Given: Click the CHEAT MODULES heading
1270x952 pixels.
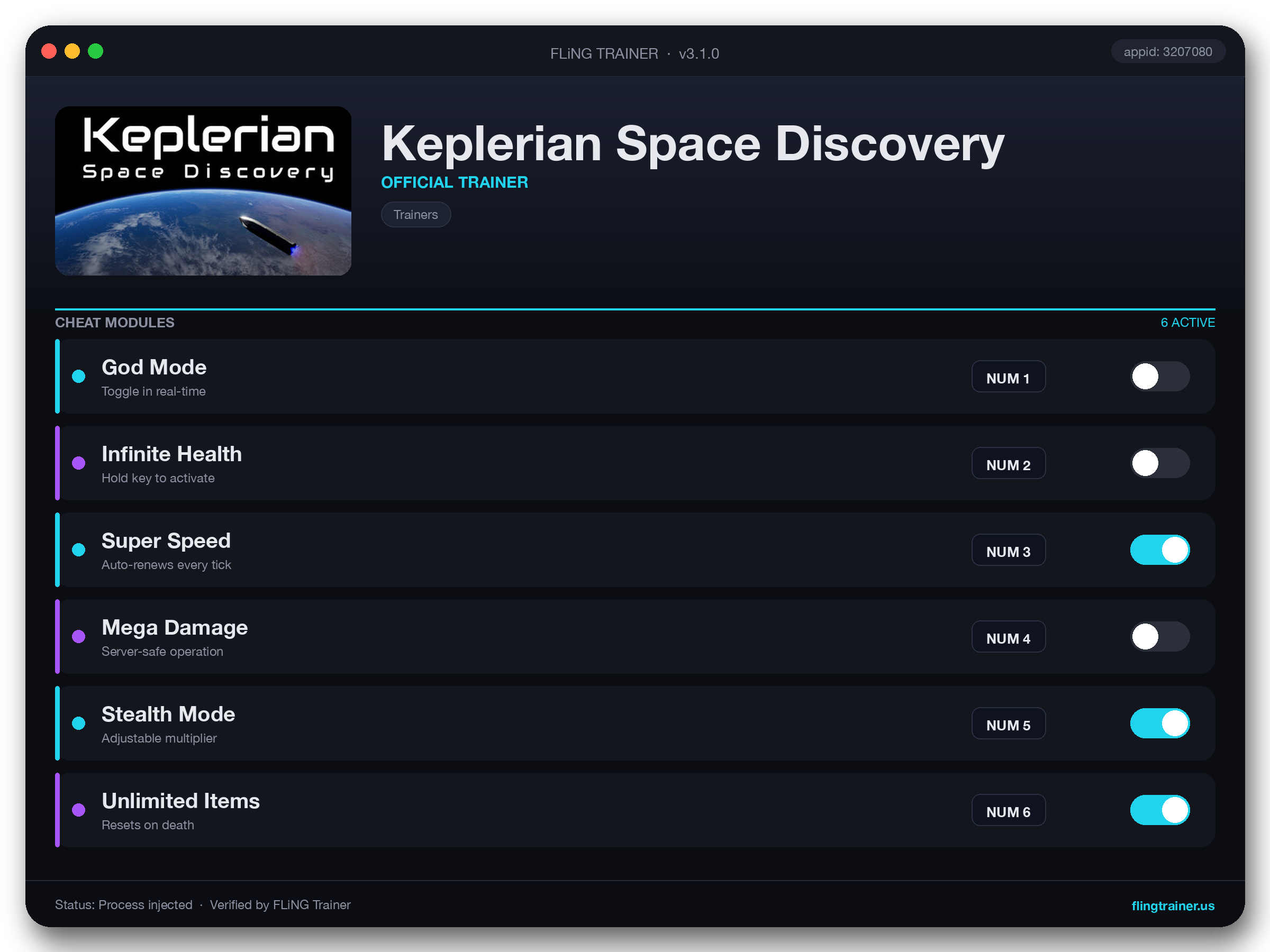Looking at the screenshot, I should (x=115, y=323).
